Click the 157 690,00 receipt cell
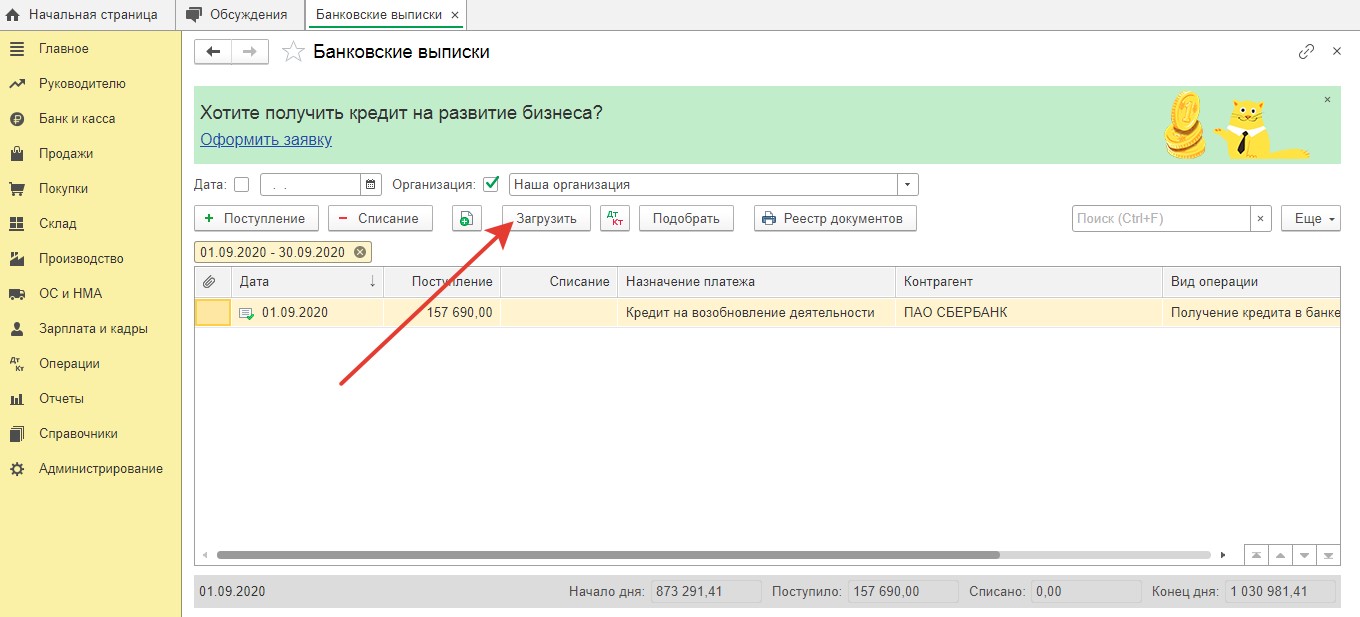 click(442, 312)
